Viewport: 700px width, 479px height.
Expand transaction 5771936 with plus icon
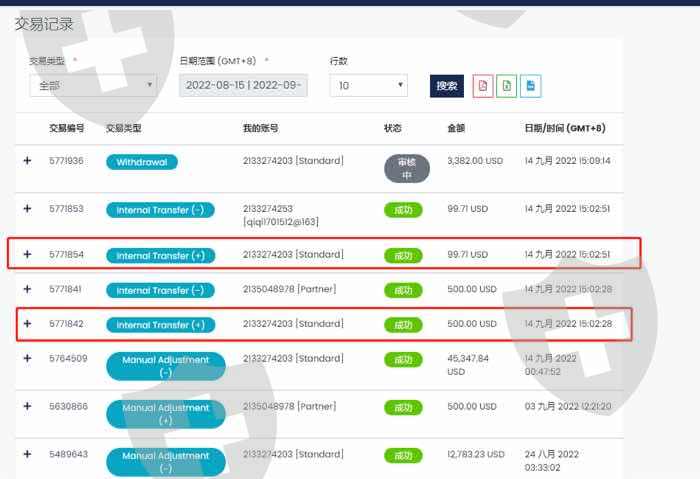(27, 160)
